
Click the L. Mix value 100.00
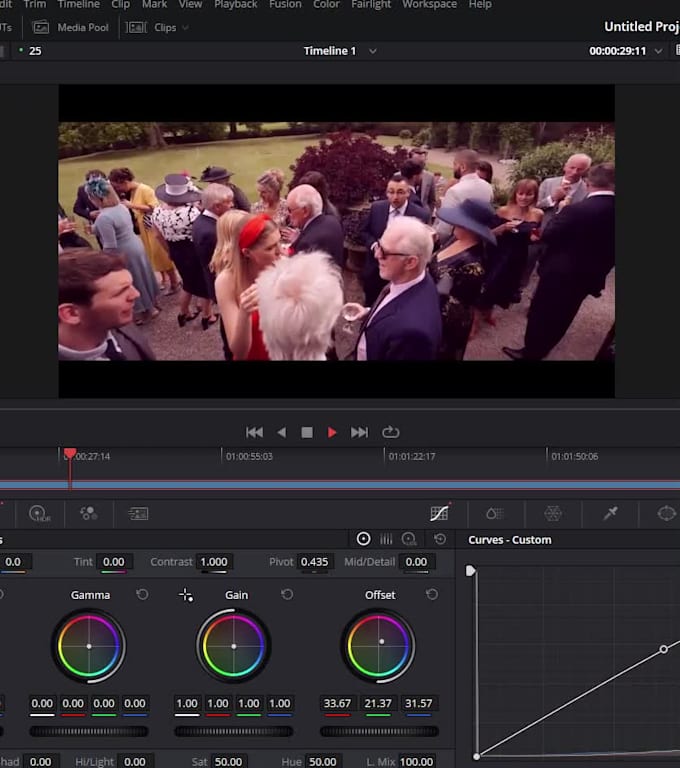point(416,762)
